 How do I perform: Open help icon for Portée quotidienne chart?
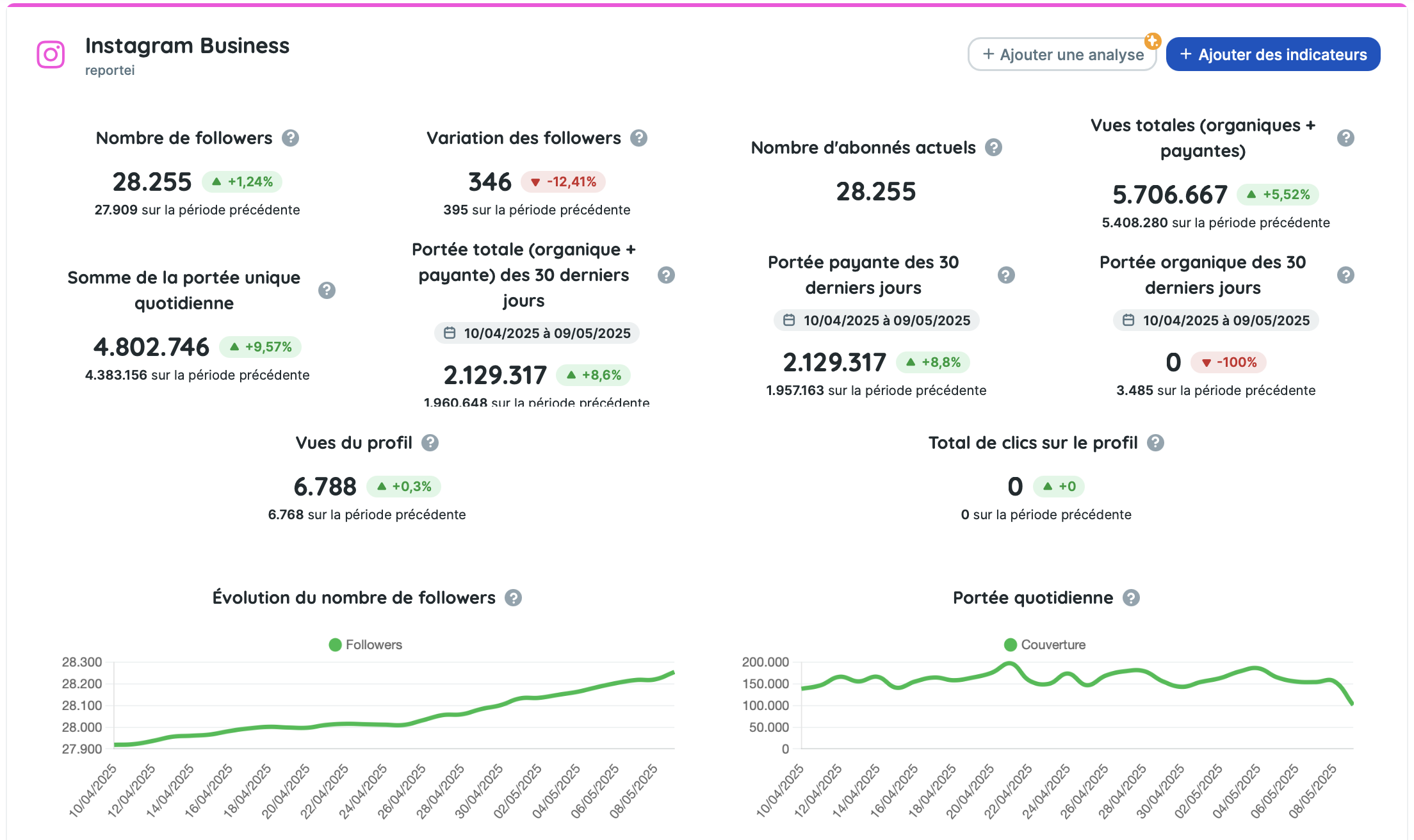[x=1132, y=598]
